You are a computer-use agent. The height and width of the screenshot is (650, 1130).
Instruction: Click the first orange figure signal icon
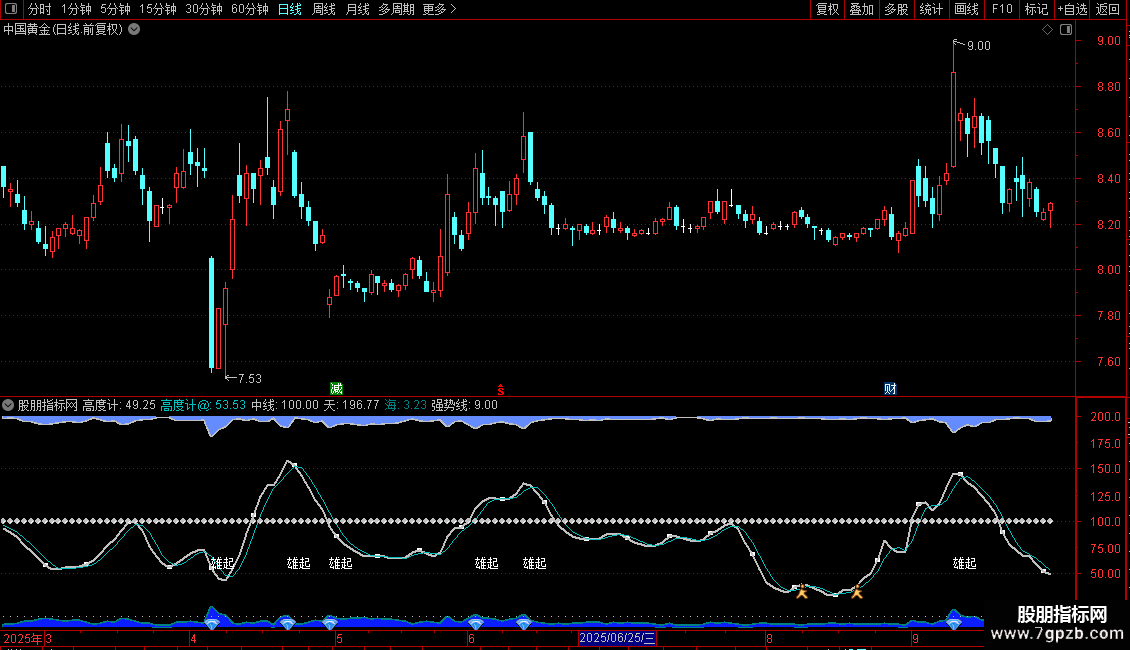click(801, 591)
